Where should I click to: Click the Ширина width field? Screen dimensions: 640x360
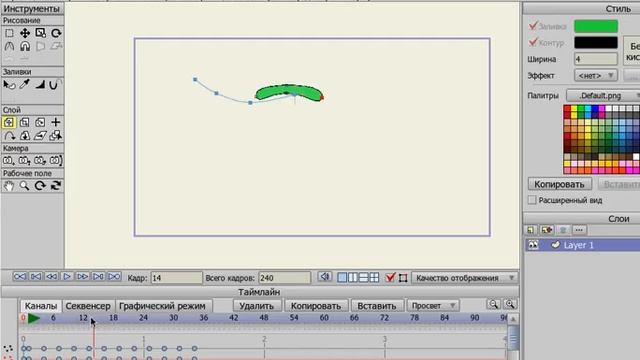596,59
